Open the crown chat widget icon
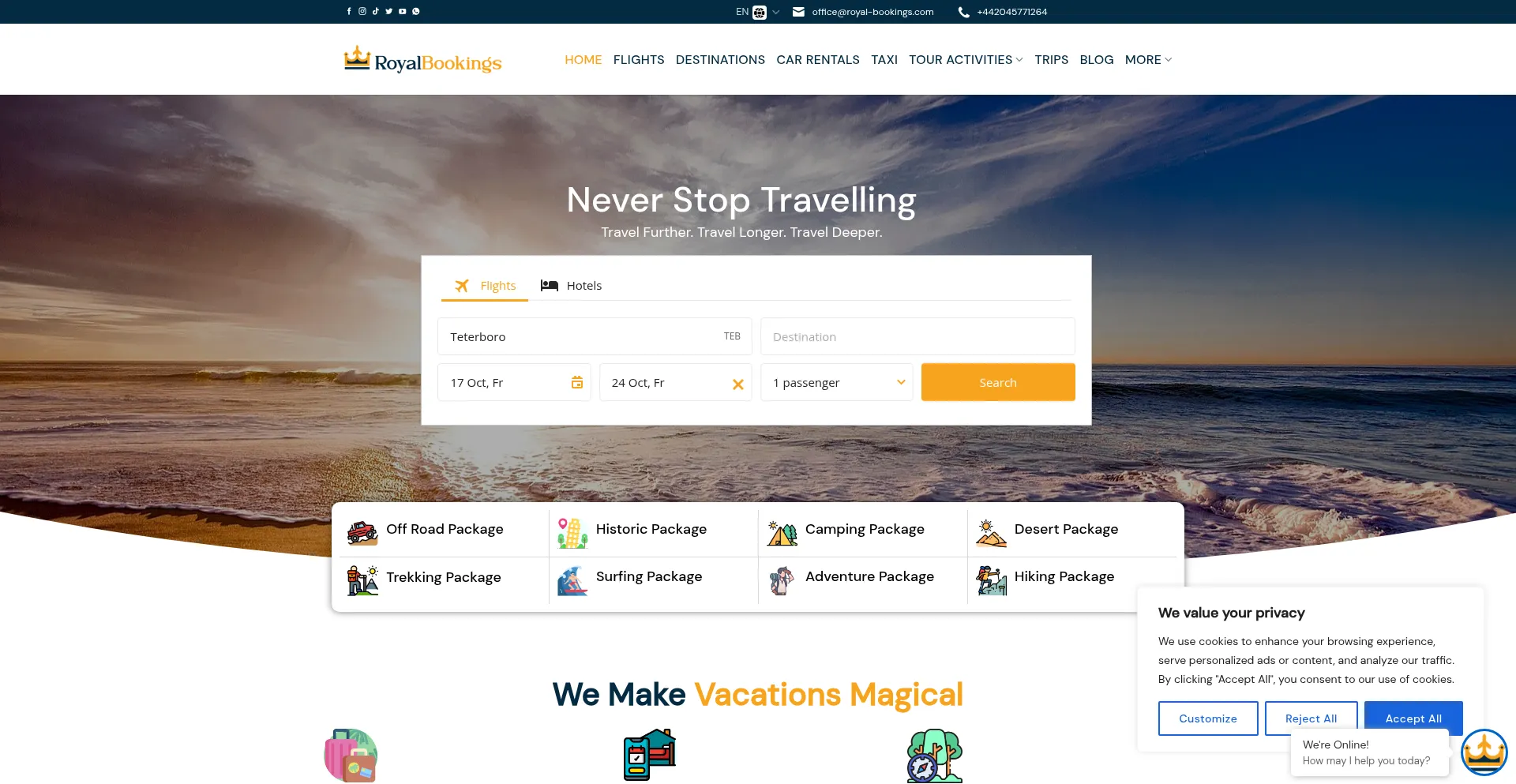 (x=1484, y=752)
